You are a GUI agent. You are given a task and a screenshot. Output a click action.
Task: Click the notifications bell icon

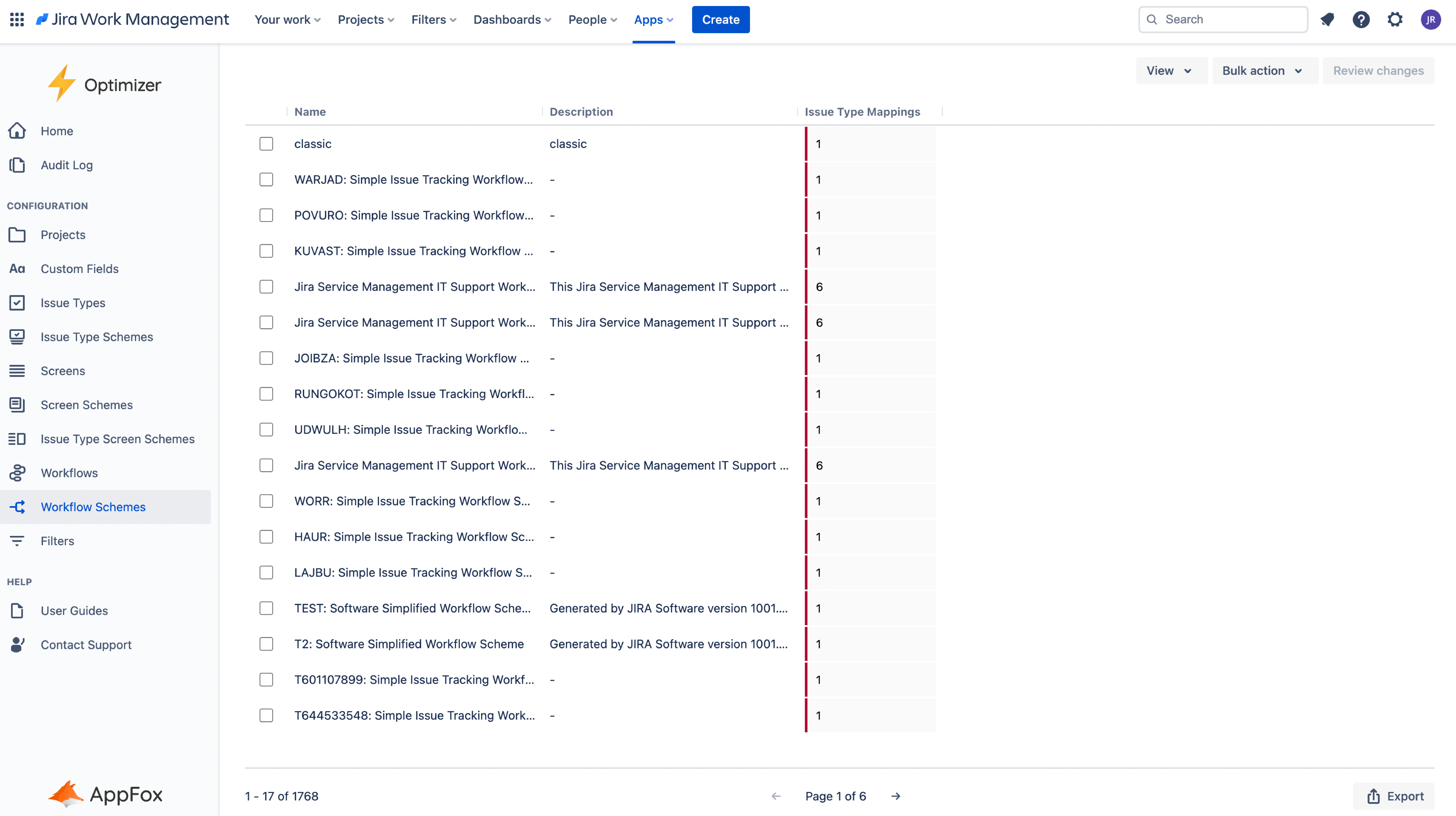(1327, 20)
